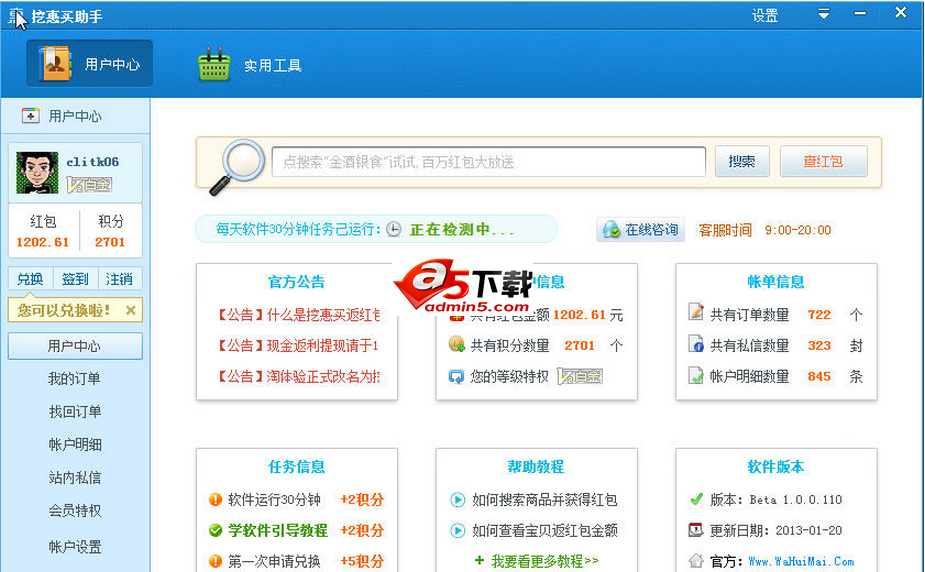Open 我的订单 in the sidebar
925x572 pixels.
75,379
